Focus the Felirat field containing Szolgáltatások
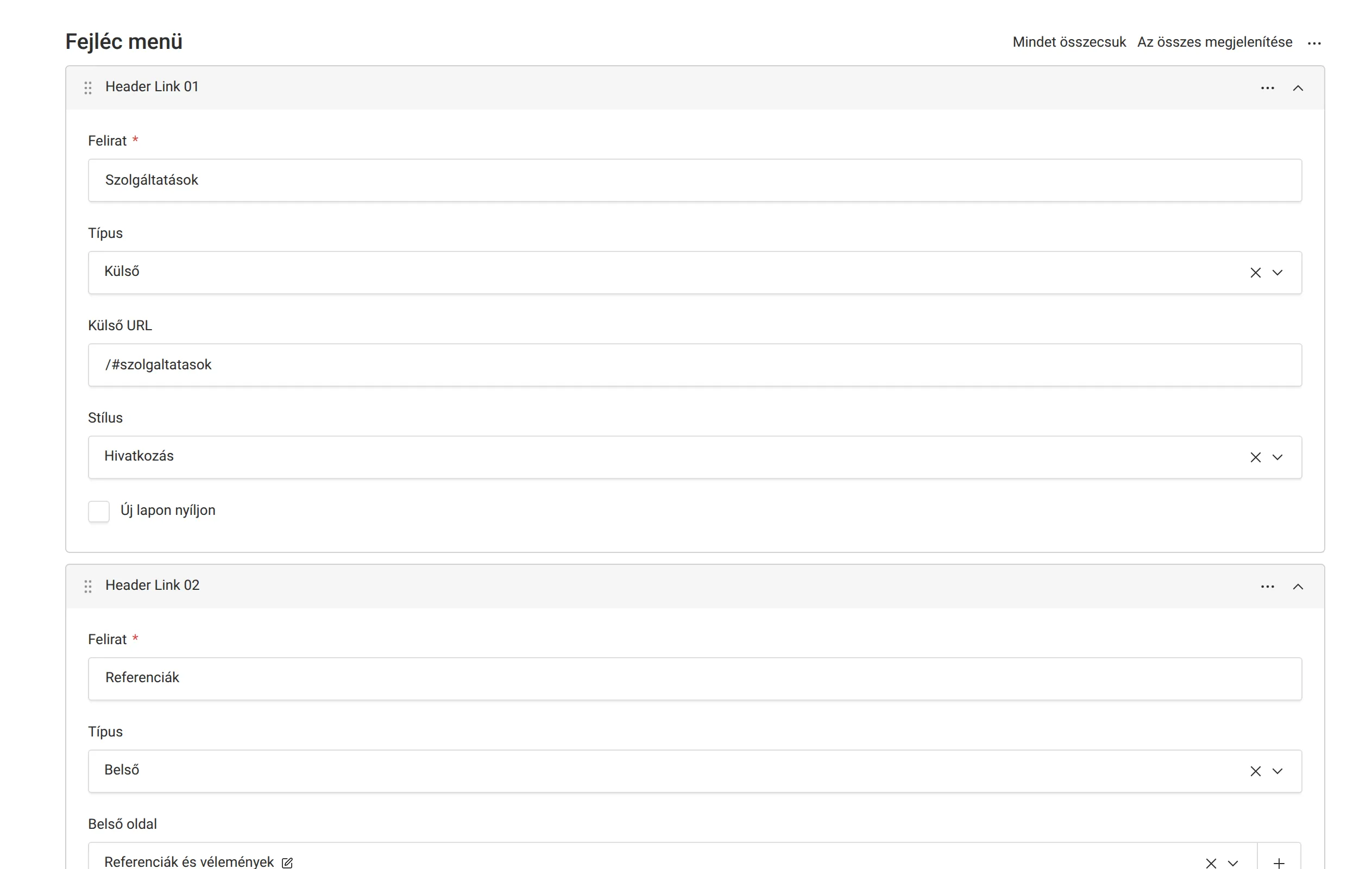Viewport: 1372px width, 869px height. pos(695,180)
